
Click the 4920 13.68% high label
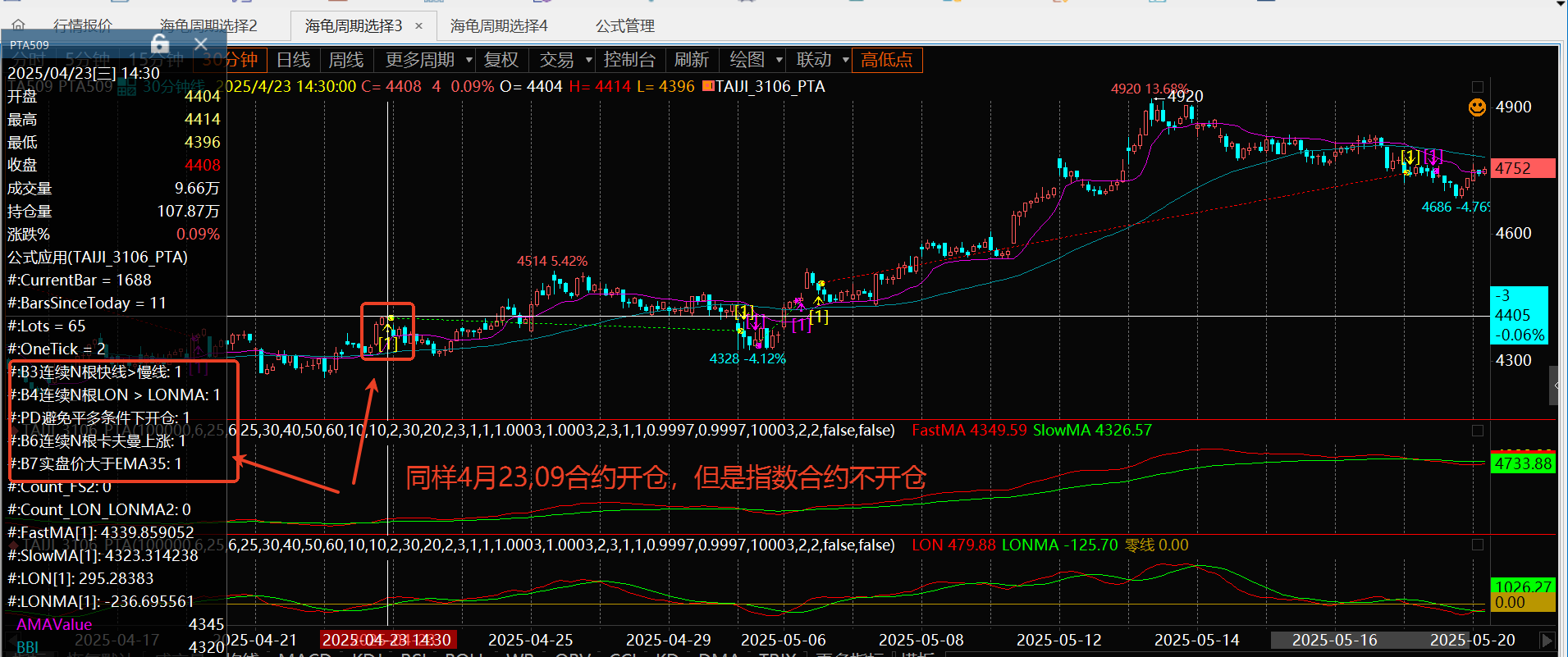point(1150,89)
